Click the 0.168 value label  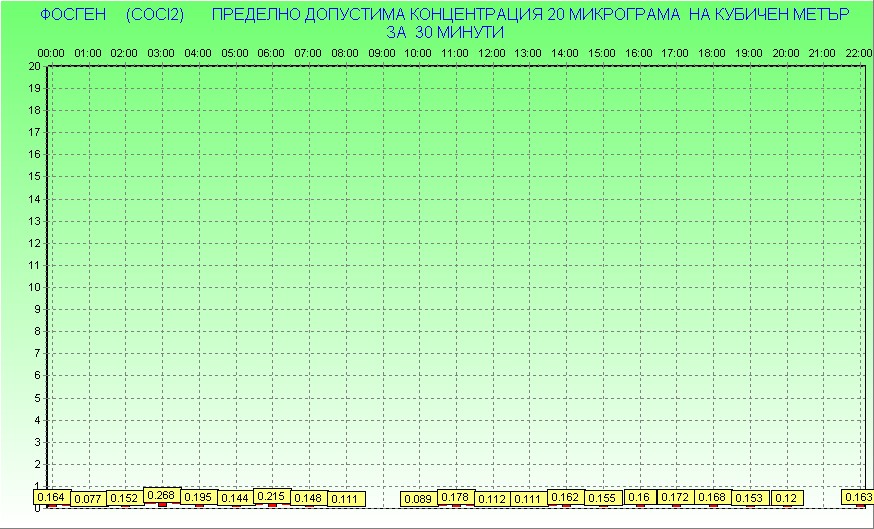coord(713,497)
